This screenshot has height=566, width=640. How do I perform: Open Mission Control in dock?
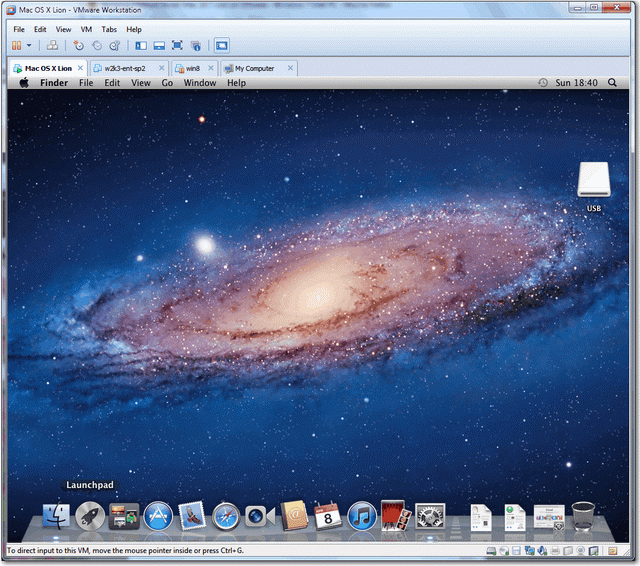[124, 516]
